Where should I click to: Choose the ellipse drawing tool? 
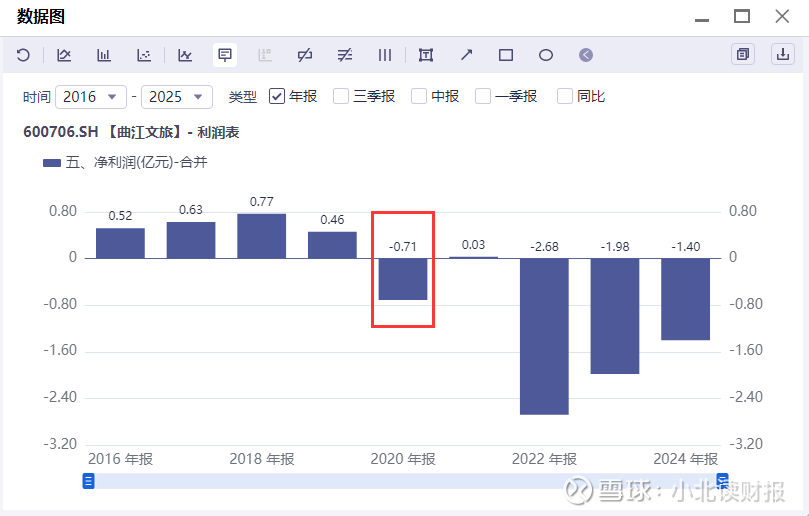(x=546, y=55)
